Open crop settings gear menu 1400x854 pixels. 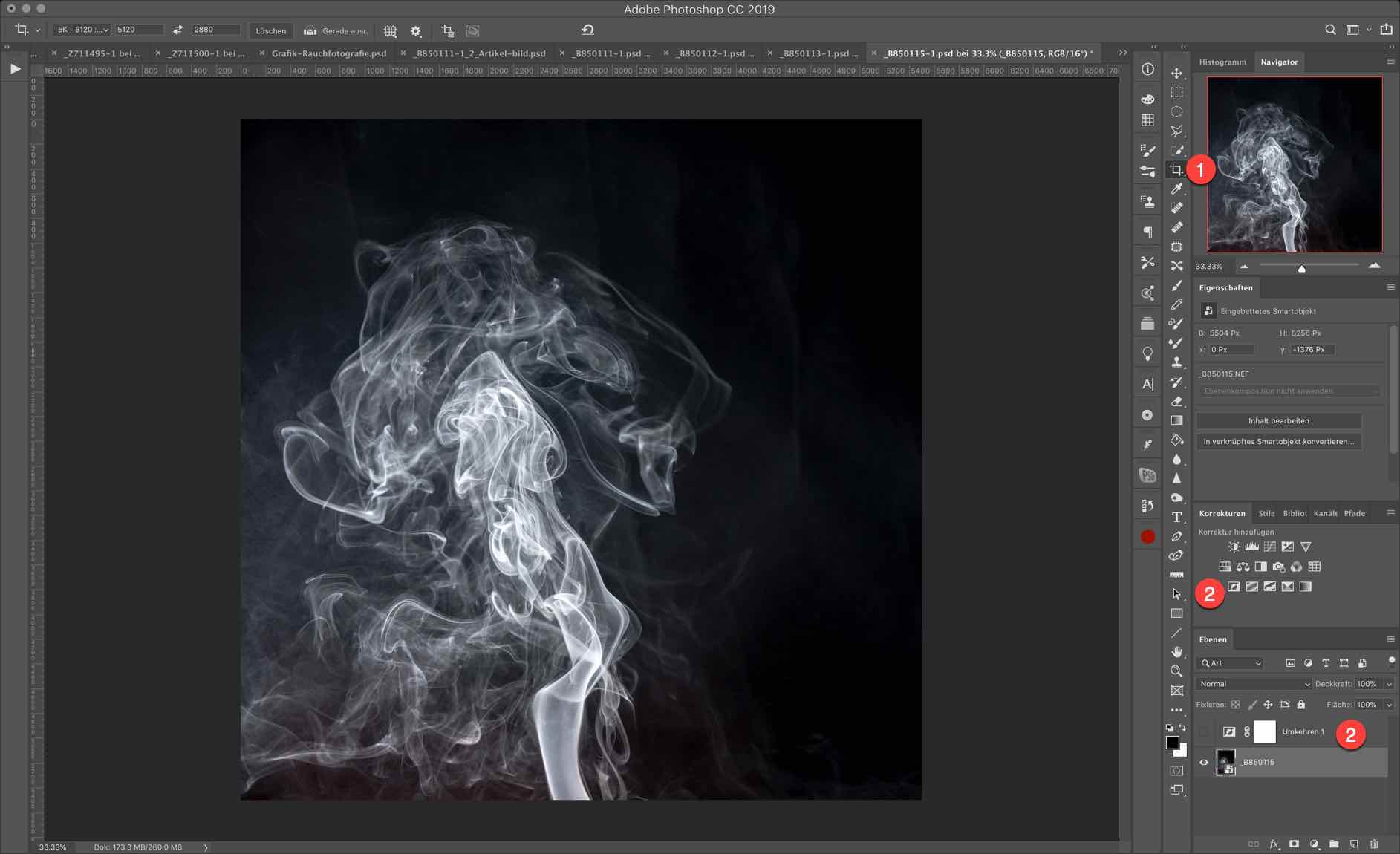tap(416, 31)
